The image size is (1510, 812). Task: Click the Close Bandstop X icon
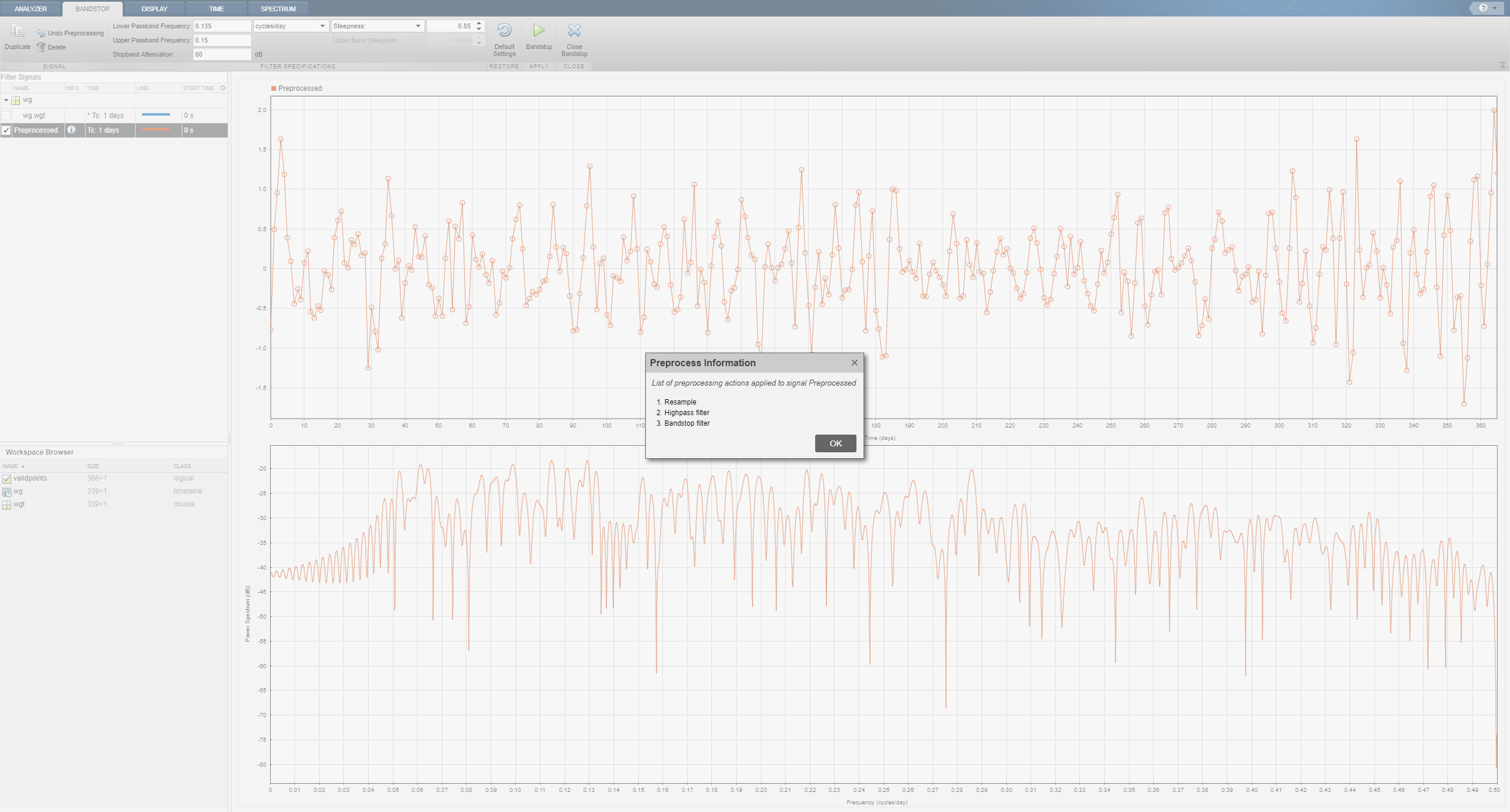click(x=574, y=31)
